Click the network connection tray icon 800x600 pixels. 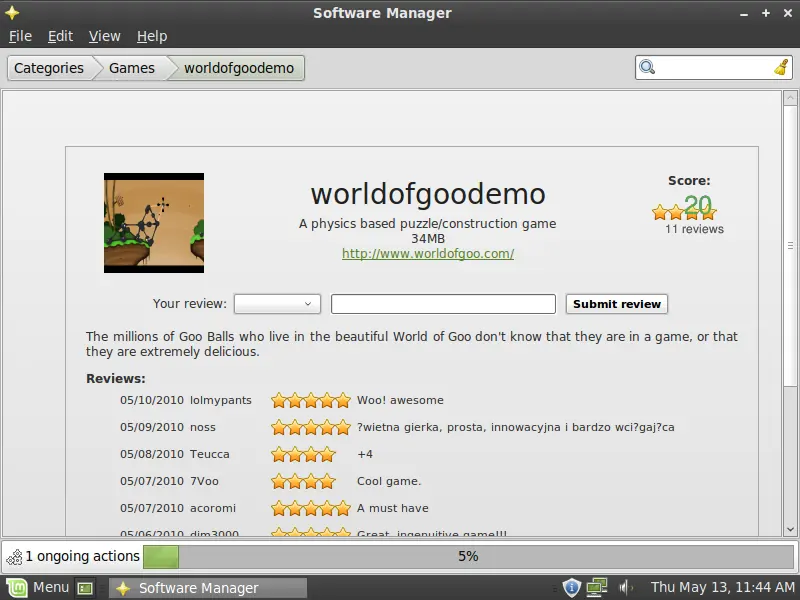597,587
